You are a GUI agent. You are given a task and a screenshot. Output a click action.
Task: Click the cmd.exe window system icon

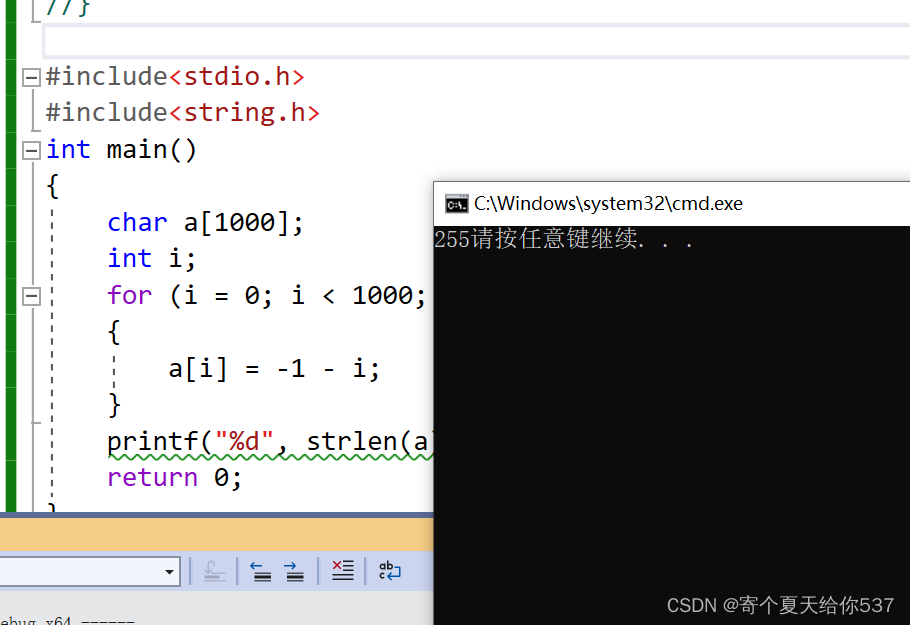tap(457, 204)
